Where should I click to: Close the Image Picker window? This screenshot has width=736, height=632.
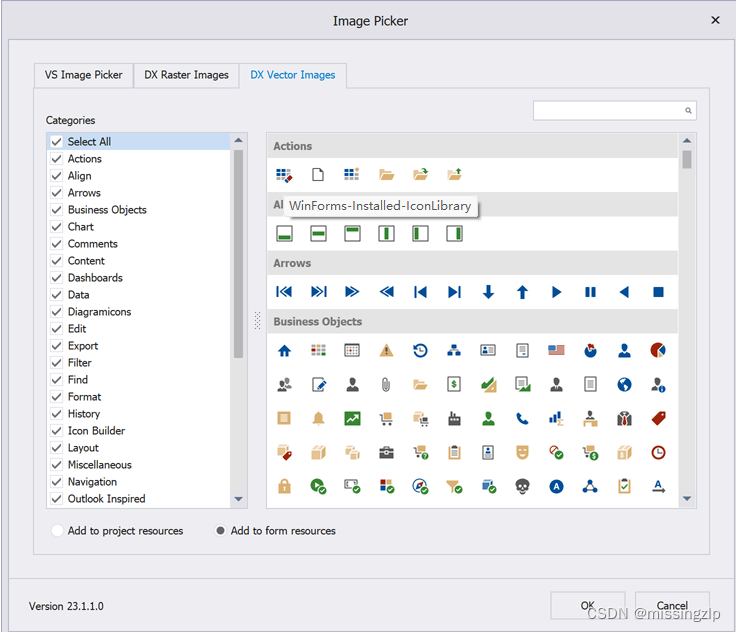point(715,20)
